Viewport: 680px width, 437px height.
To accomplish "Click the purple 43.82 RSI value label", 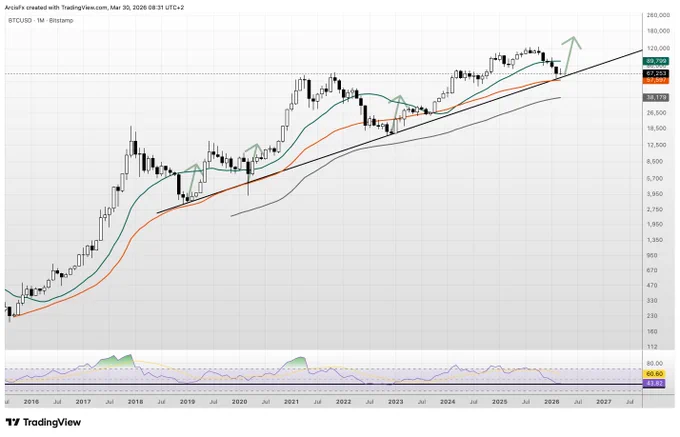I will 654,384.
